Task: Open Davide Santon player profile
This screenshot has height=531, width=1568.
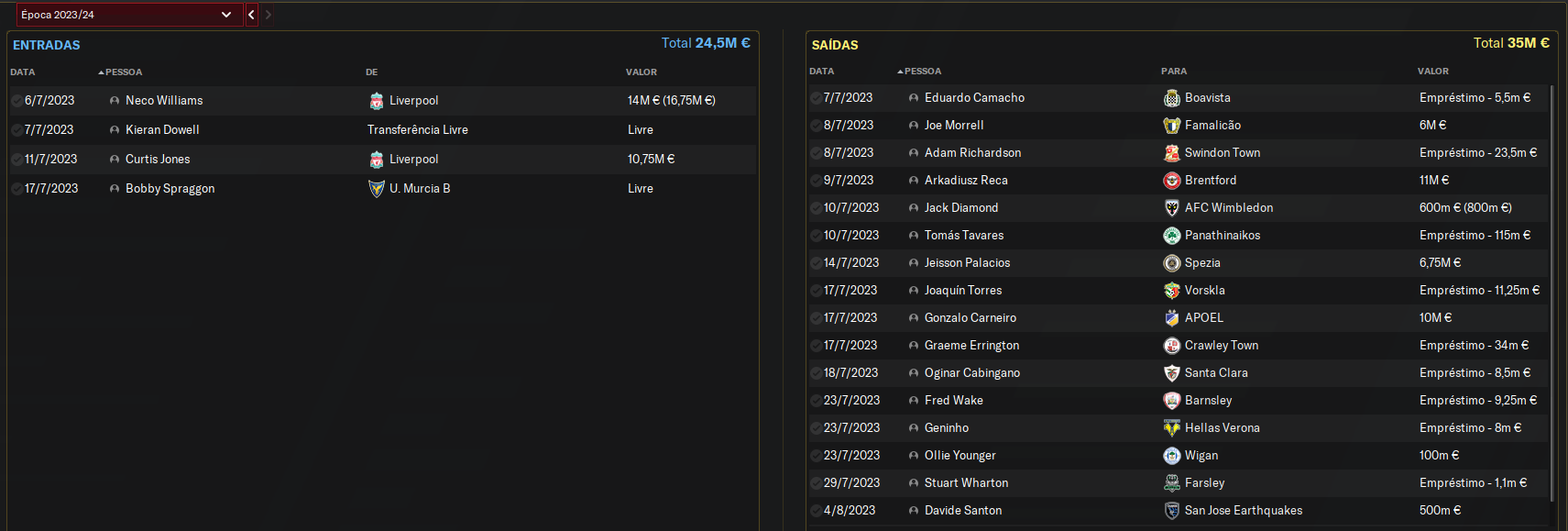Action: tap(963, 511)
